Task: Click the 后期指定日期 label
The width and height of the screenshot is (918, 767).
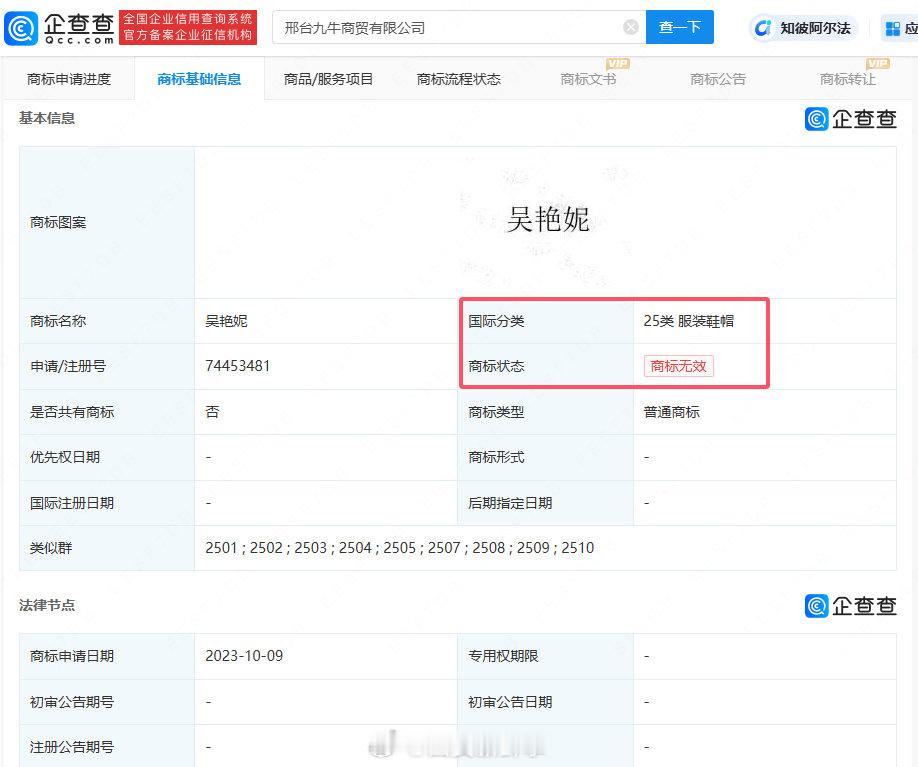Action: (510, 503)
